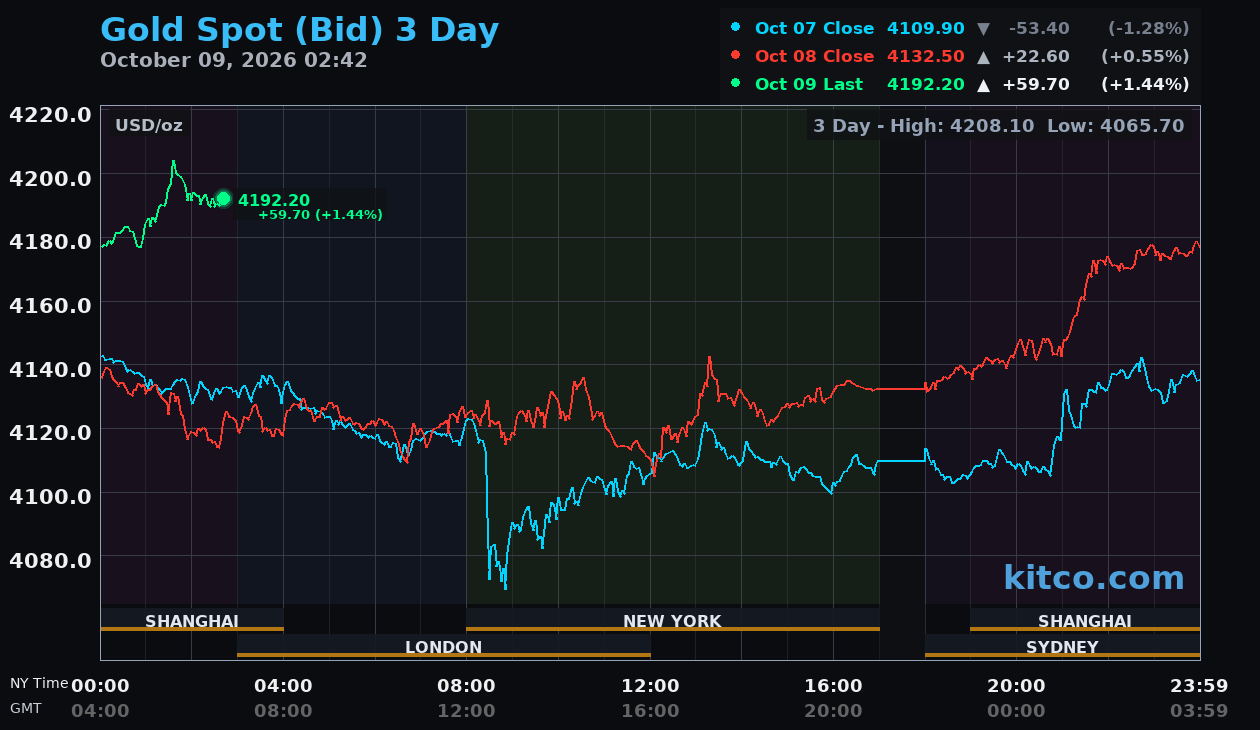Image resolution: width=1260 pixels, height=730 pixels.
Task: Click the USD/oz unit label
Action: [x=149, y=125]
